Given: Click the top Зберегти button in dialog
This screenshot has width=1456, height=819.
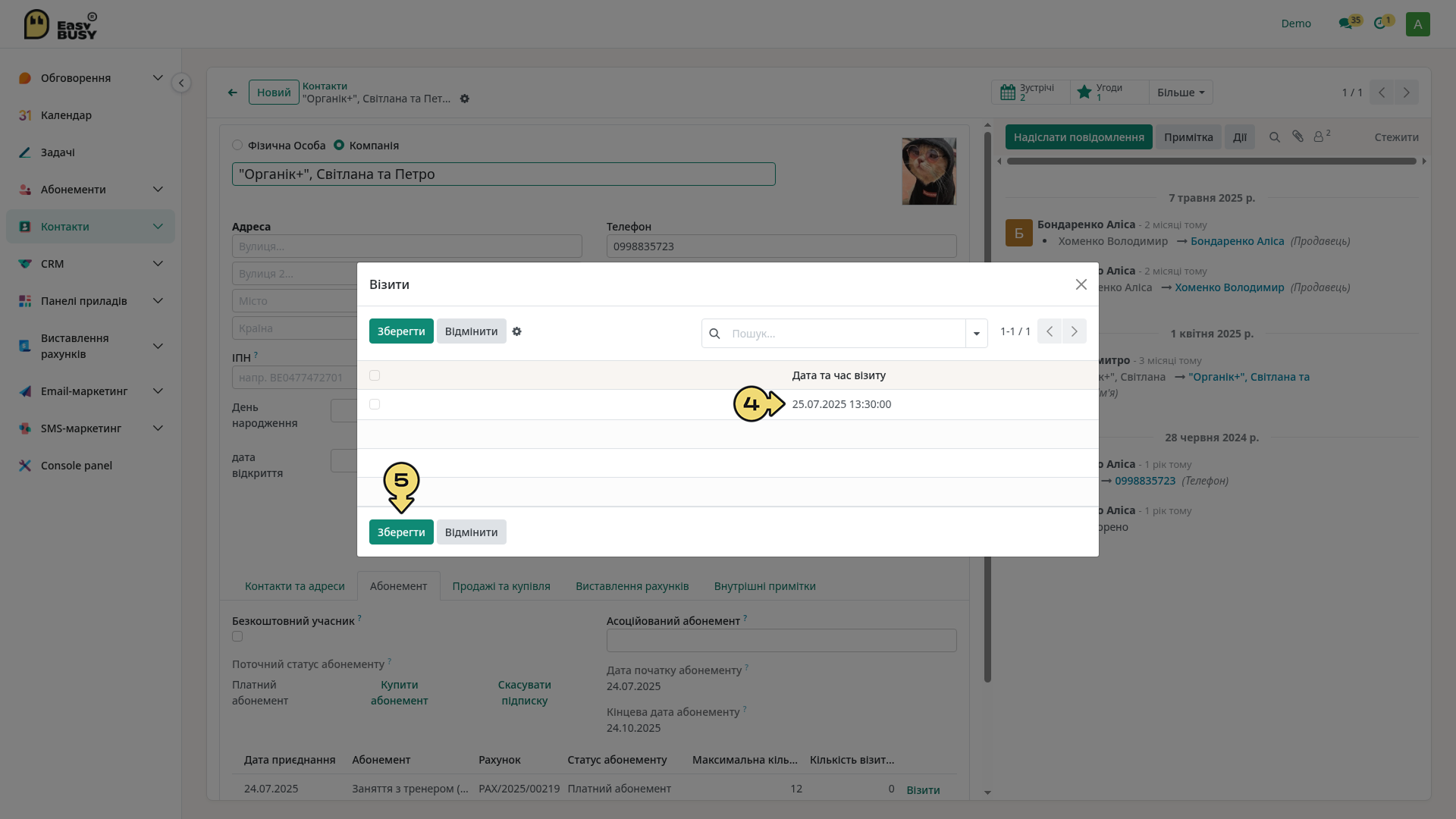Looking at the screenshot, I should pos(401,331).
